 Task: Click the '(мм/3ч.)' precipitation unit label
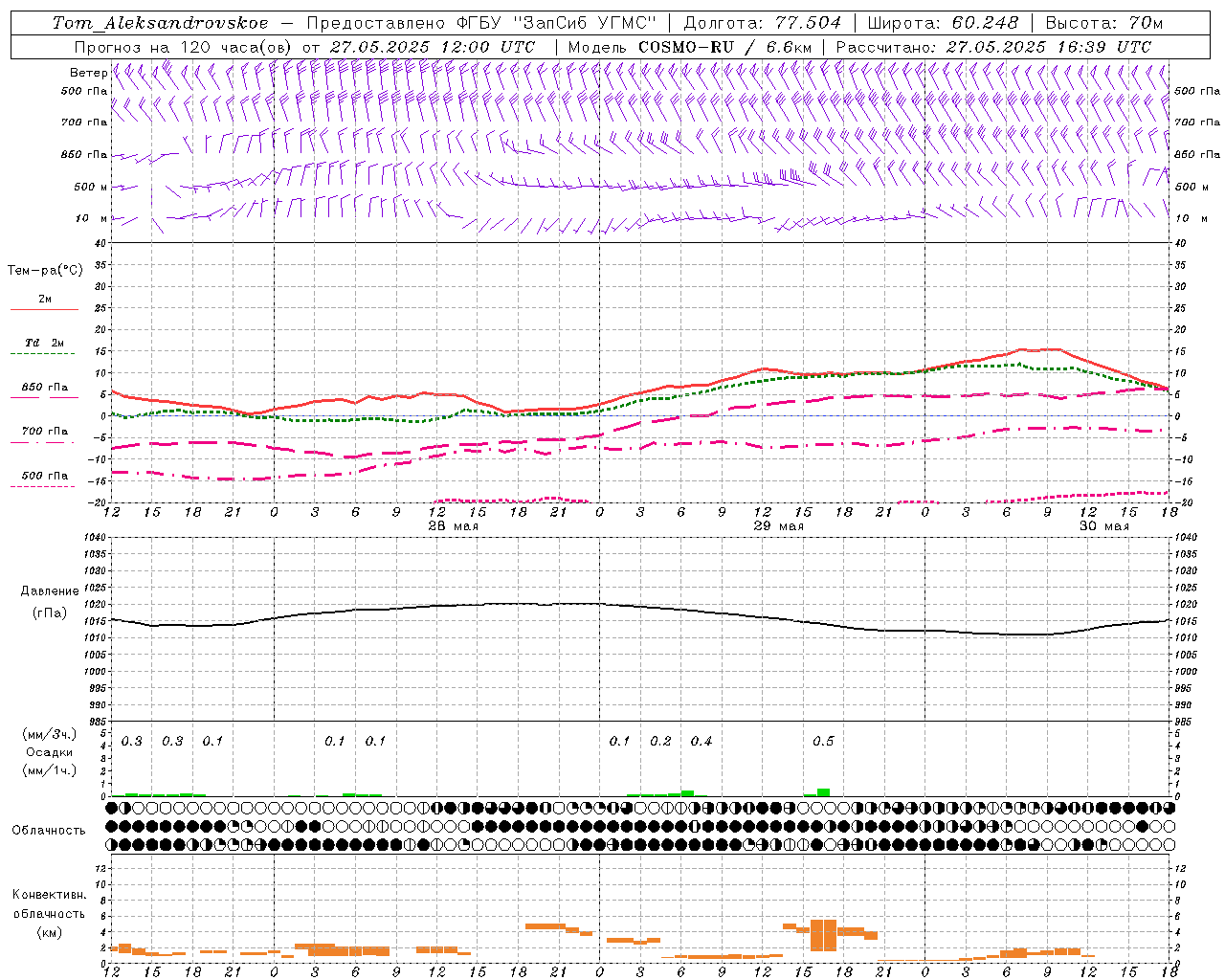[49, 735]
